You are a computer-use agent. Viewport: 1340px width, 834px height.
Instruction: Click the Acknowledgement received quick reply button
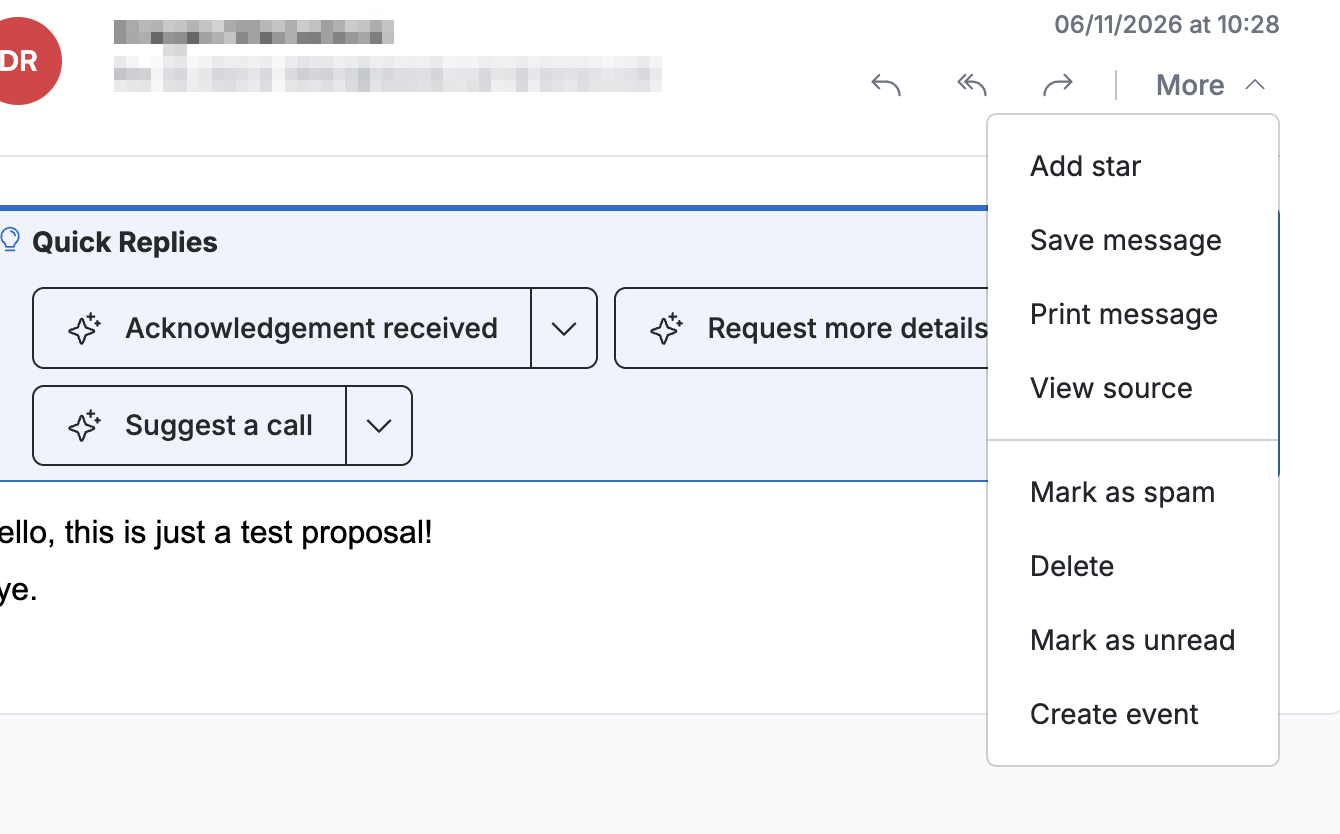tap(282, 328)
